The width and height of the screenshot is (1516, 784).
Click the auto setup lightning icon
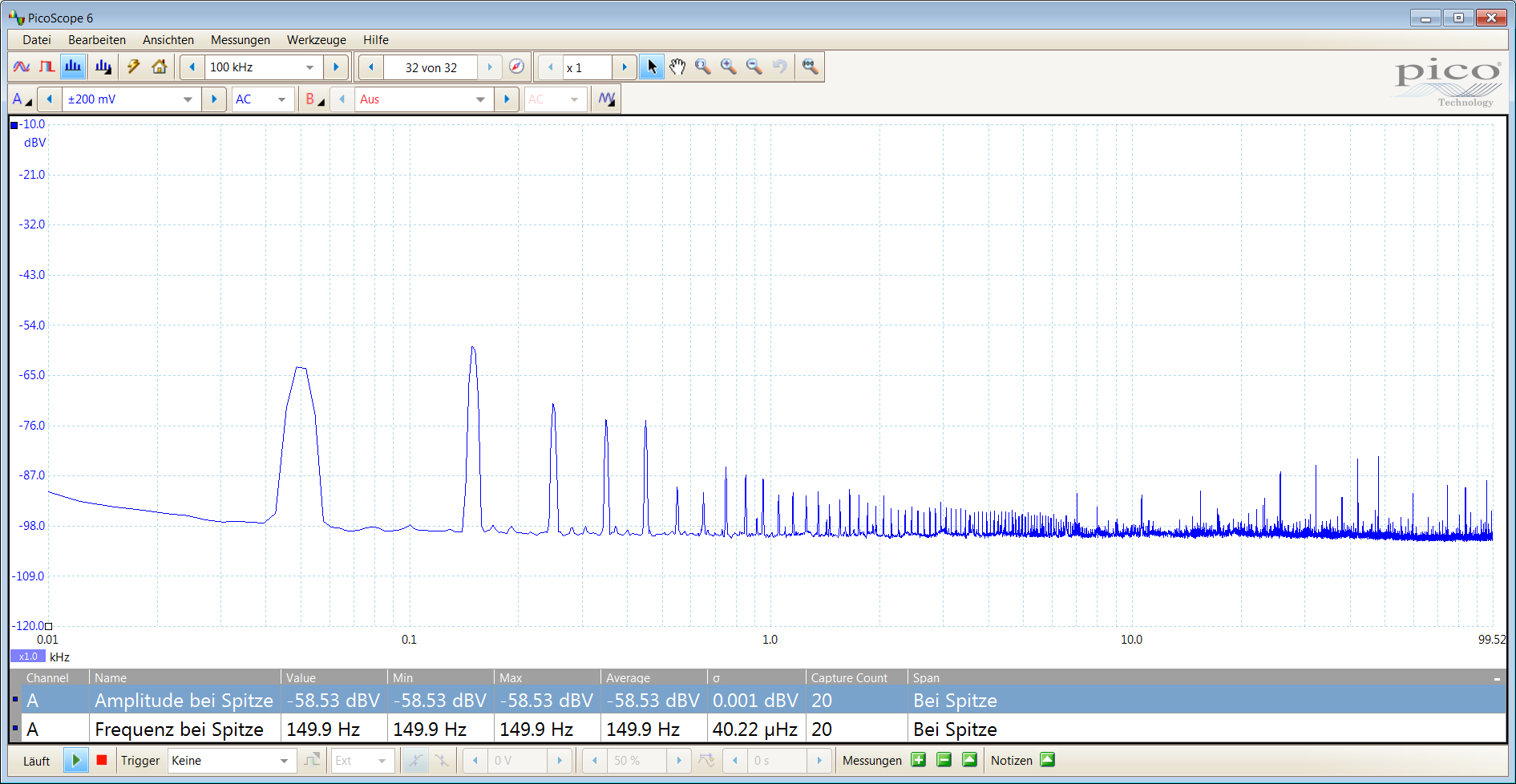point(134,67)
